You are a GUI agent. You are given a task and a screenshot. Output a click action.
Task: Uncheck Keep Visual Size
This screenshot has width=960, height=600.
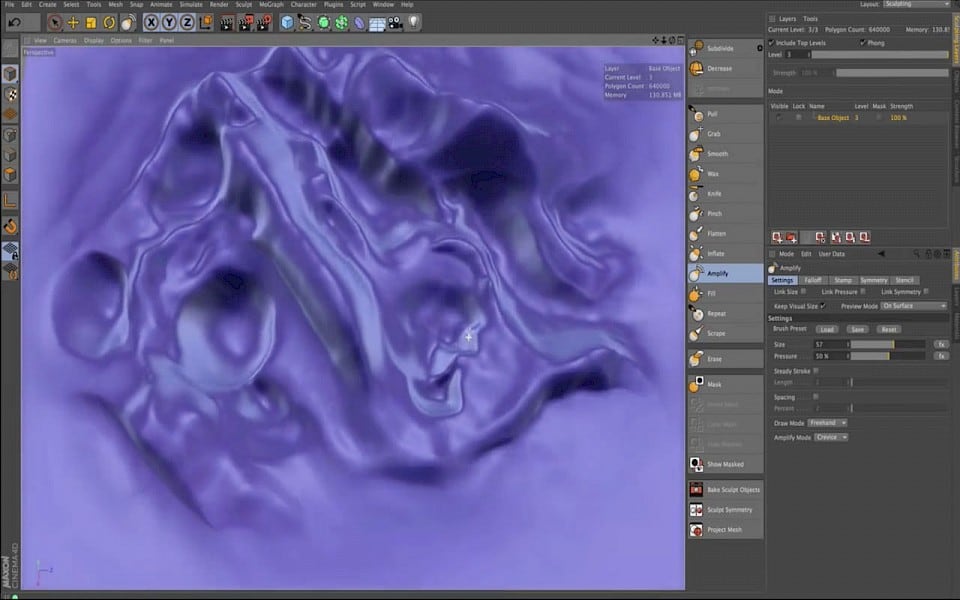(x=823, y=306)
